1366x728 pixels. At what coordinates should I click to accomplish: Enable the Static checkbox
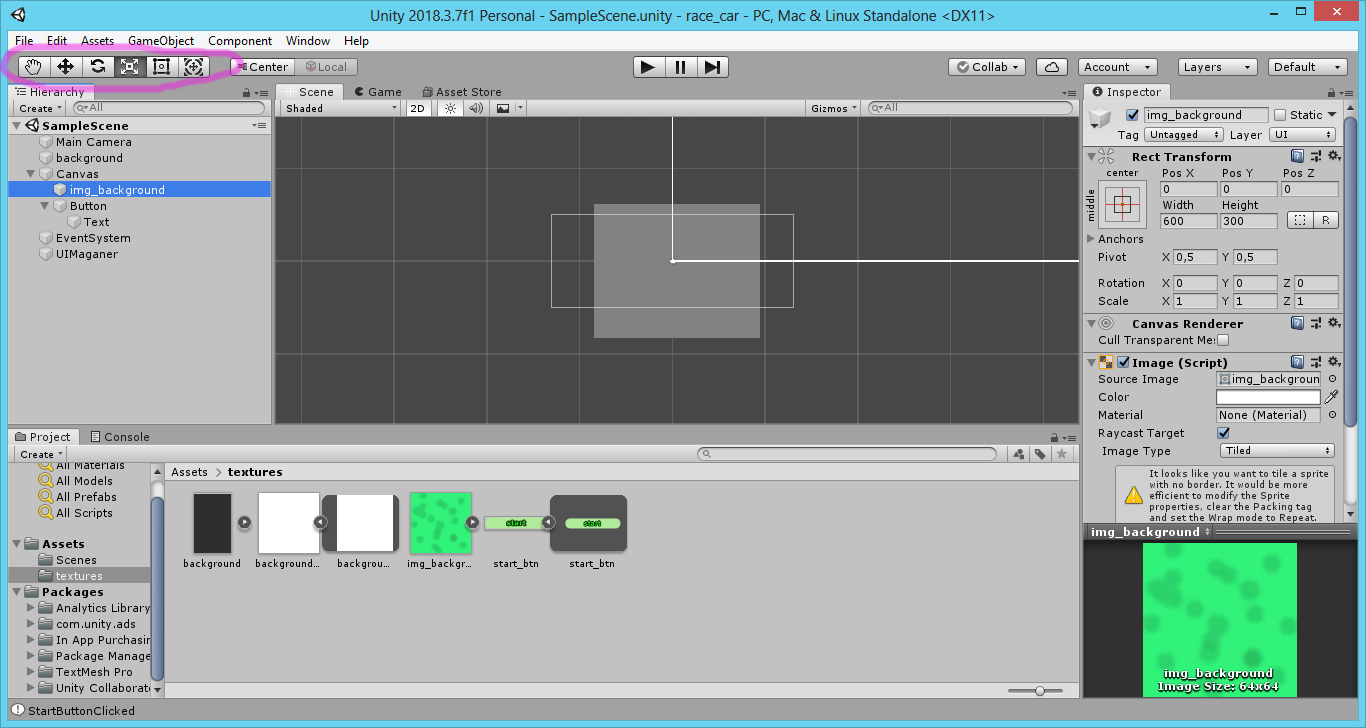[x=1280, y=115]
